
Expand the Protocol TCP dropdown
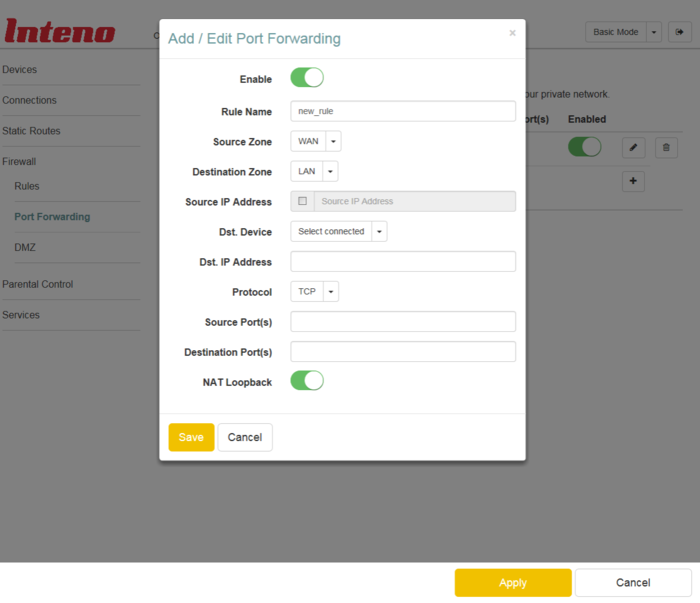pyautogui.click(x=314, y=292)
